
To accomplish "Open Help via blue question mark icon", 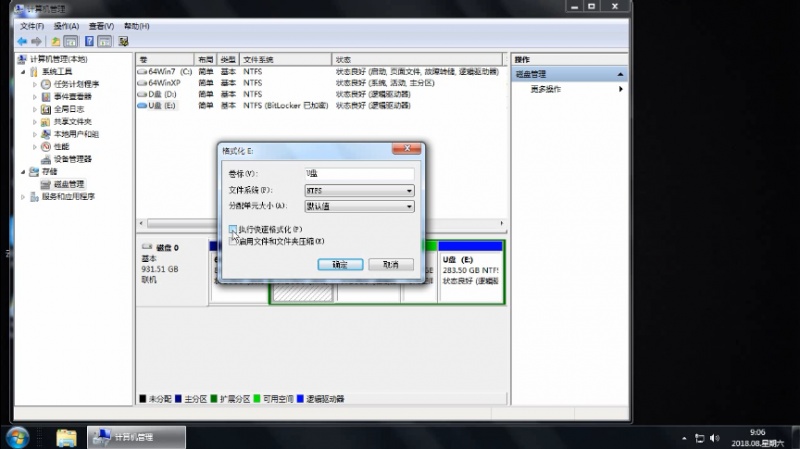I will pos(89,41).
